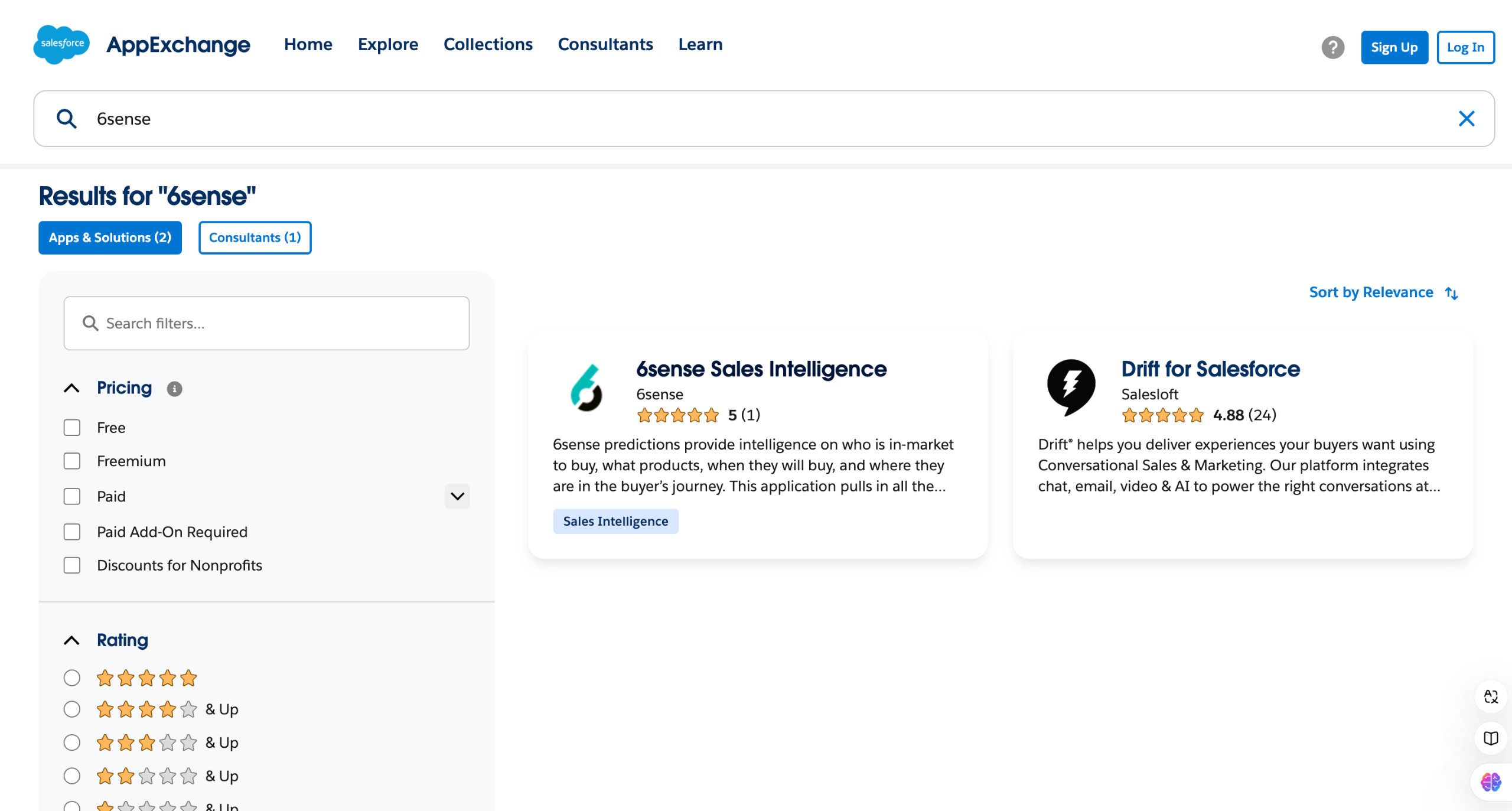Image resolution: width=1512 pixels, height=811 pixels.
Task: Check the Free pricing checkbox
Action: click(x=72, y=428)
